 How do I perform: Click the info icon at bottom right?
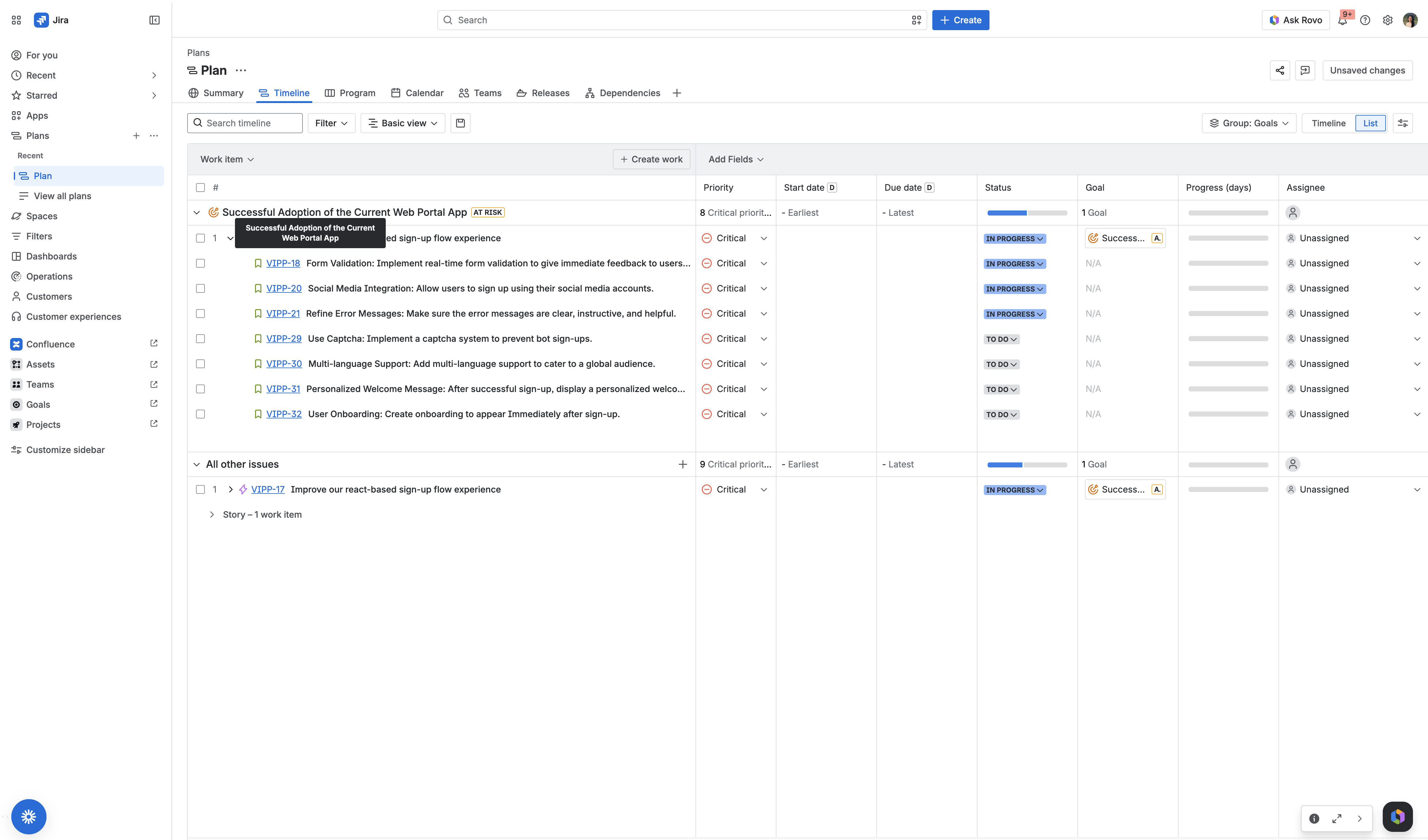(x=1314, y=818)
